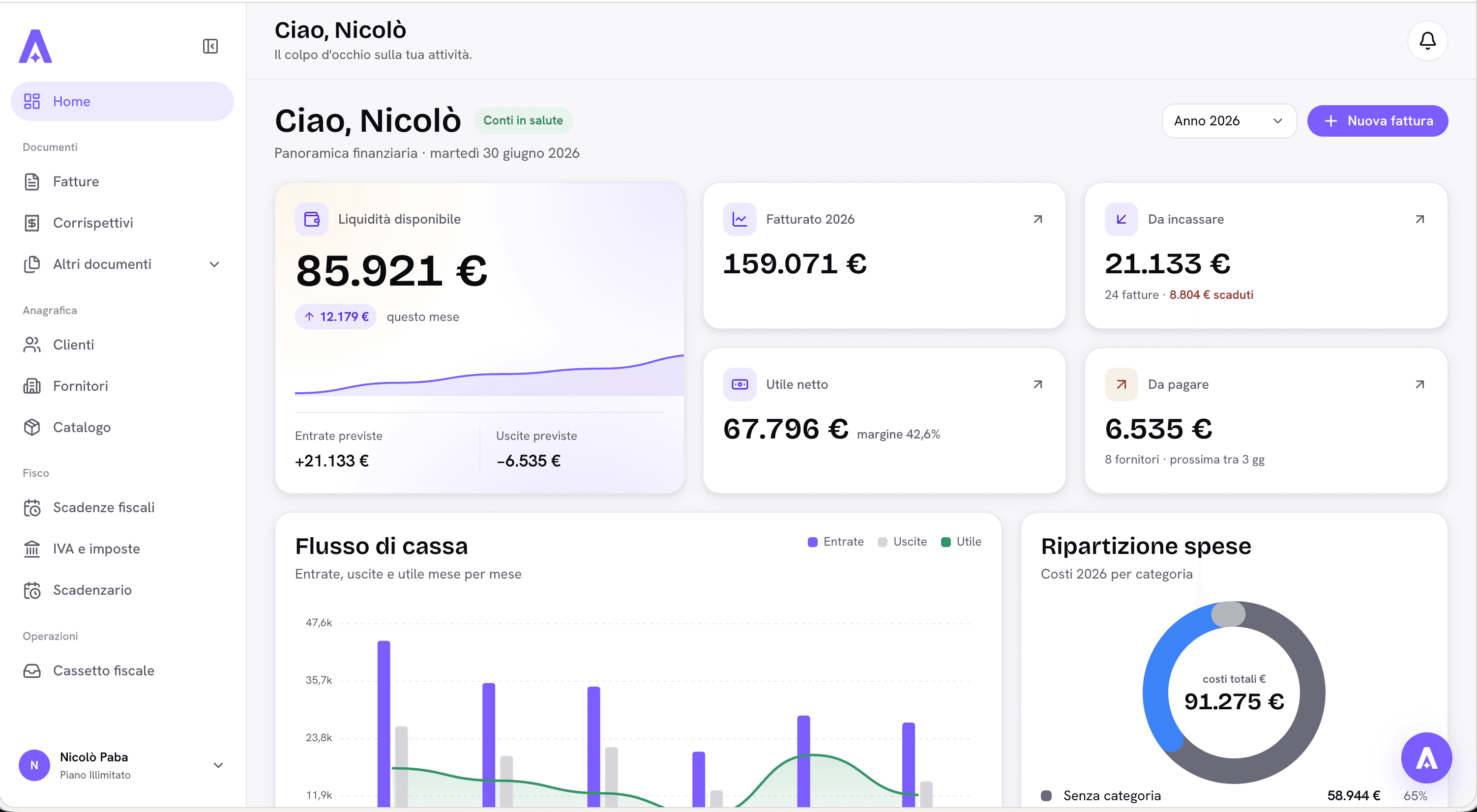The width and height of the screenshot is (1477, 812).
Task: Click the 12.179 € monthly change pill
Action: (x=335, y=317)
